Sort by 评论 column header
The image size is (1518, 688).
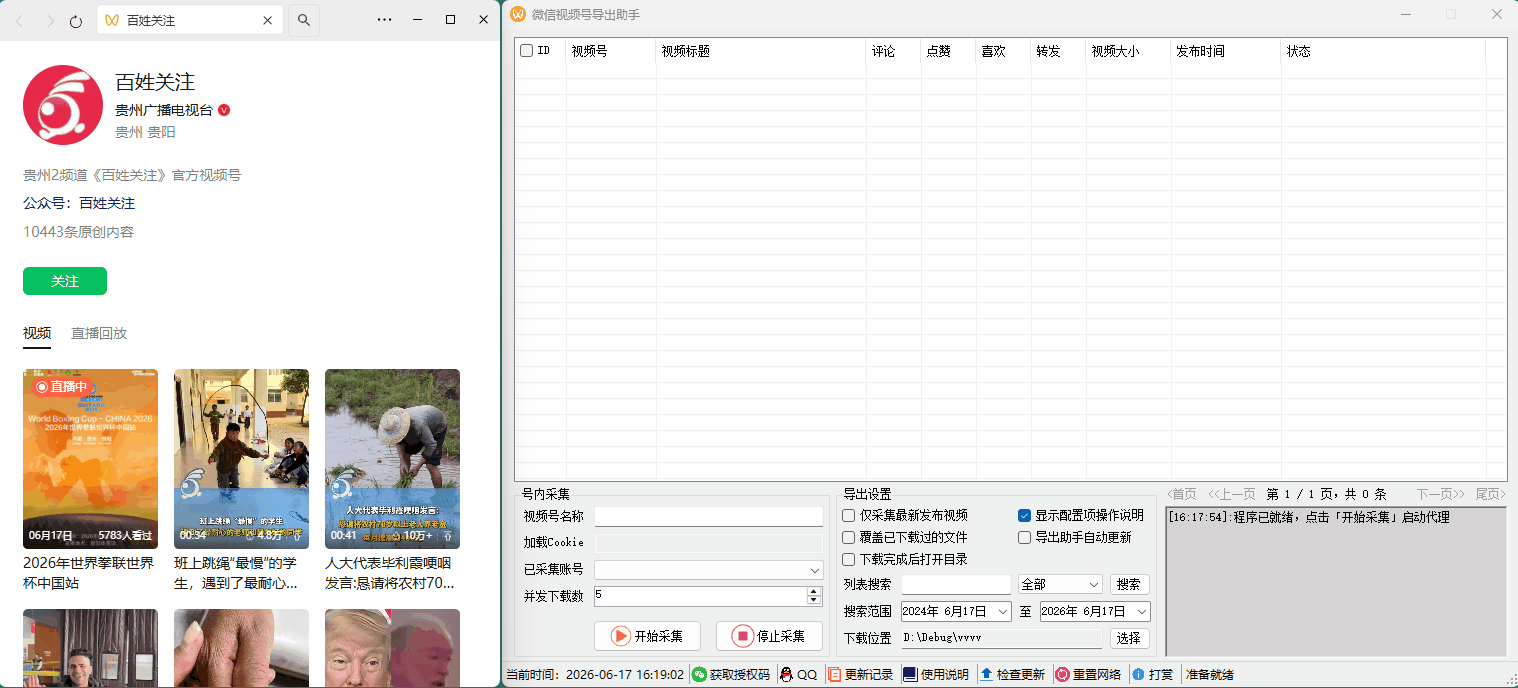pos(893,51)
